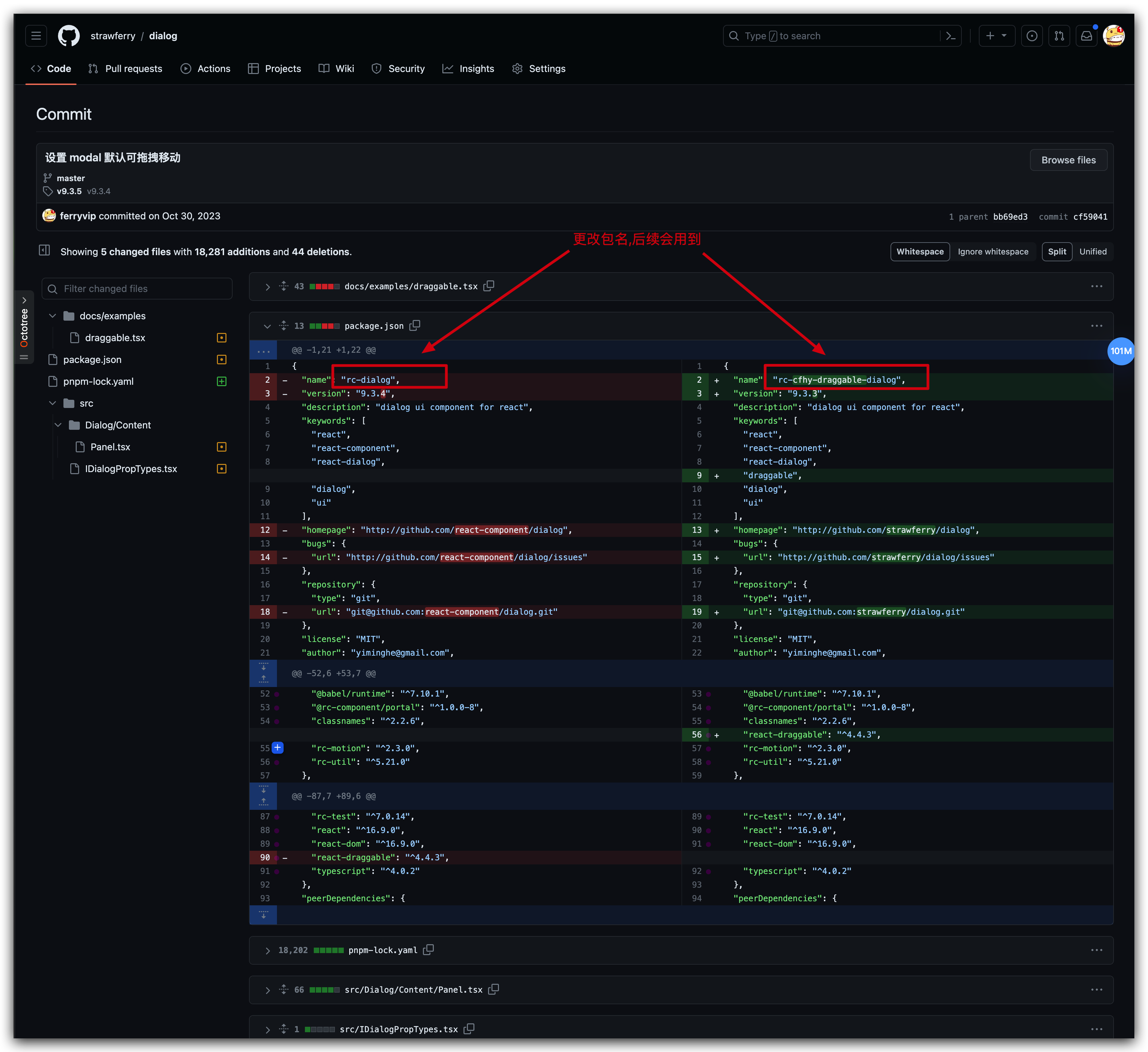Screen dimensions: 1148x1052
Task: Toggle the file tree sidebar icon
Action: (44, 251)
